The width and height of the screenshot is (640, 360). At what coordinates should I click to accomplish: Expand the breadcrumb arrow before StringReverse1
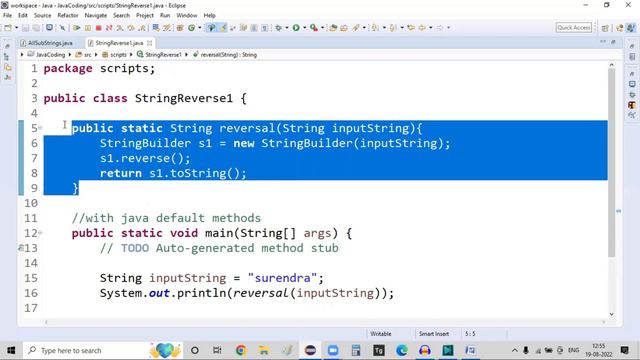131,54
